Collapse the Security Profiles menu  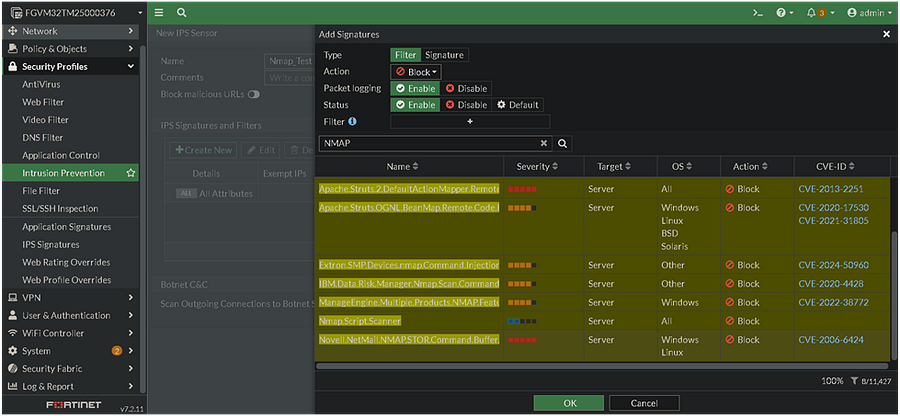click(72, 67)
